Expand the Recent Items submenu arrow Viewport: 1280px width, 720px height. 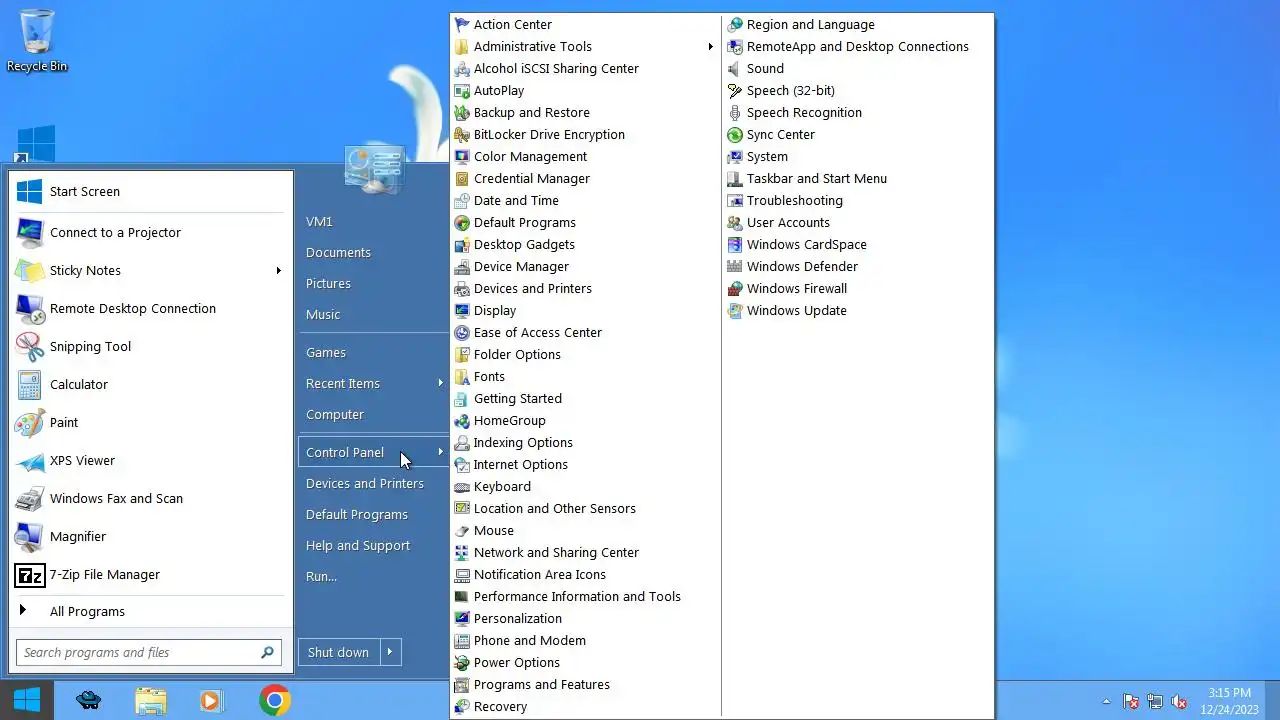440,383
